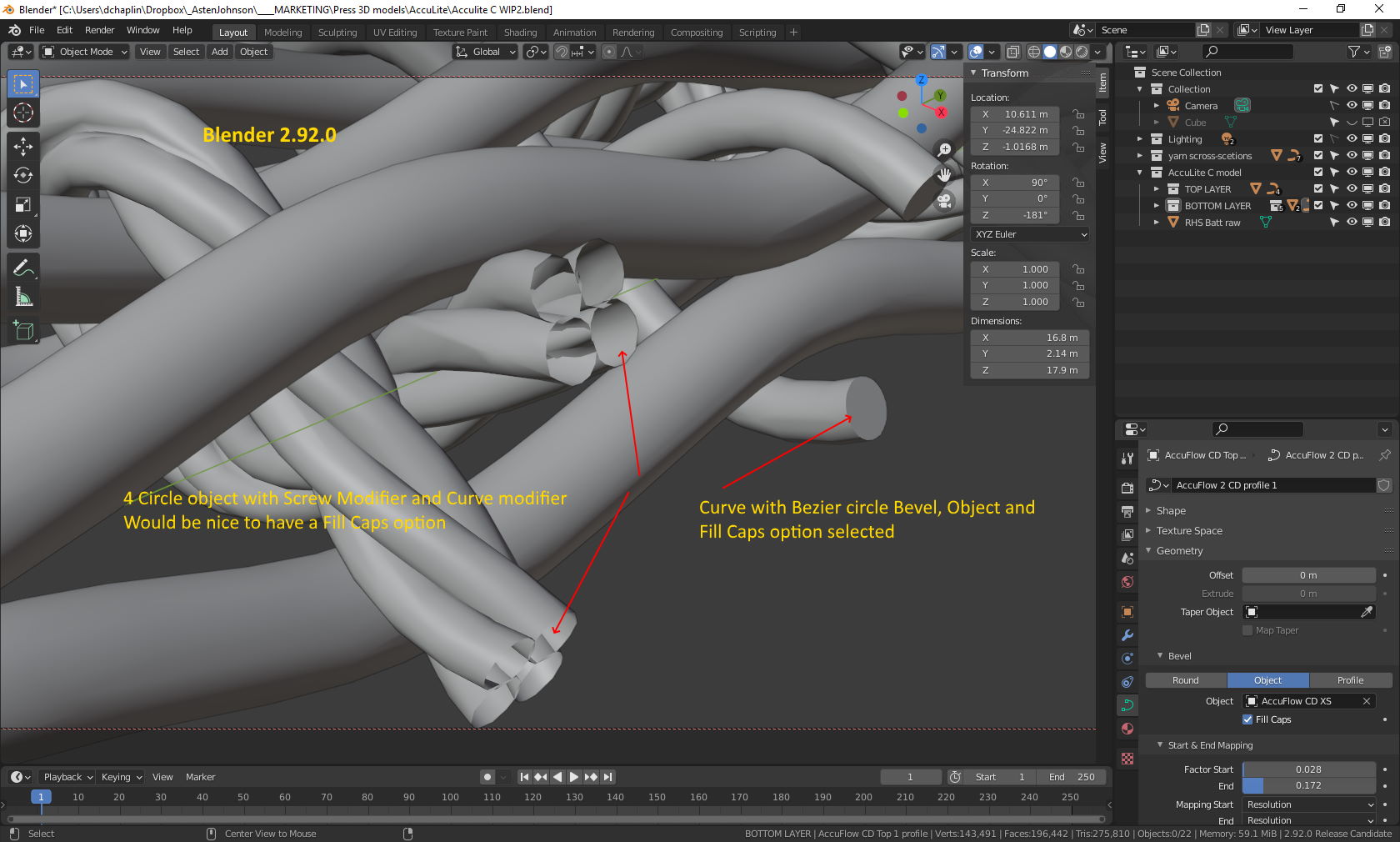This screenshot has width=1400, height=842.
Task: Choose the Add Cube tool
Action: tap(23, 331)
